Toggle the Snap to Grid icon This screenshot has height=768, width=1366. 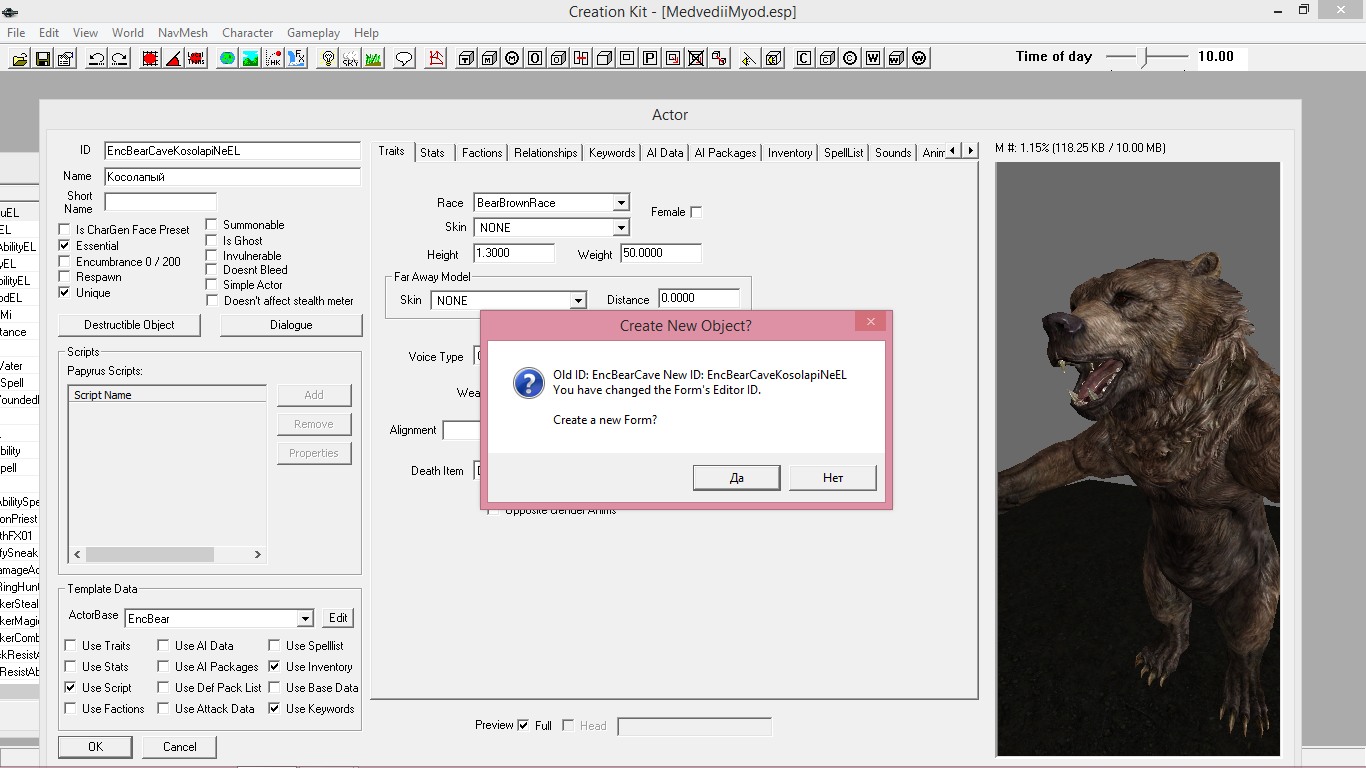[x=150, y=59]
